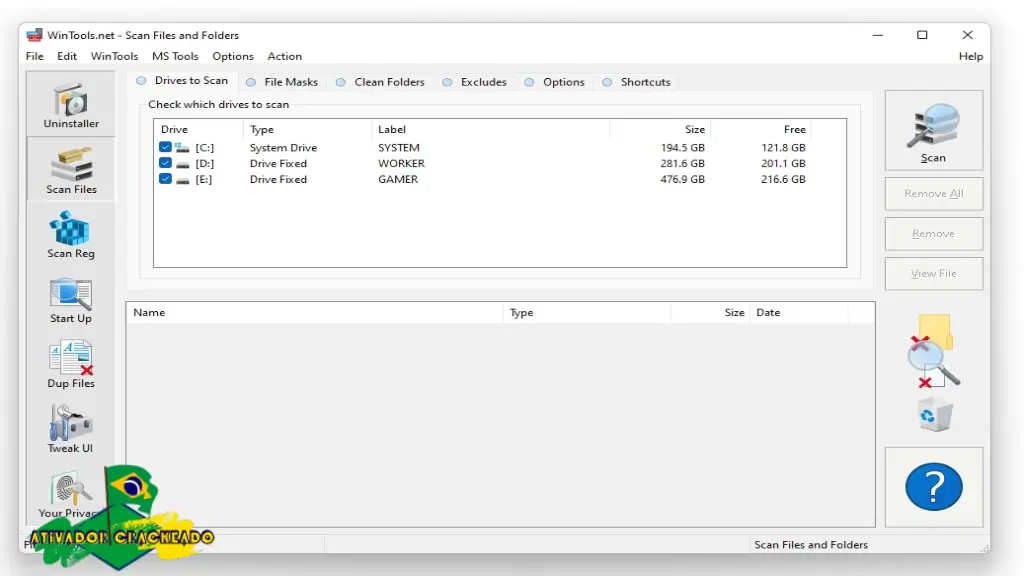Click the System Drive type cell

coord(283,148)
